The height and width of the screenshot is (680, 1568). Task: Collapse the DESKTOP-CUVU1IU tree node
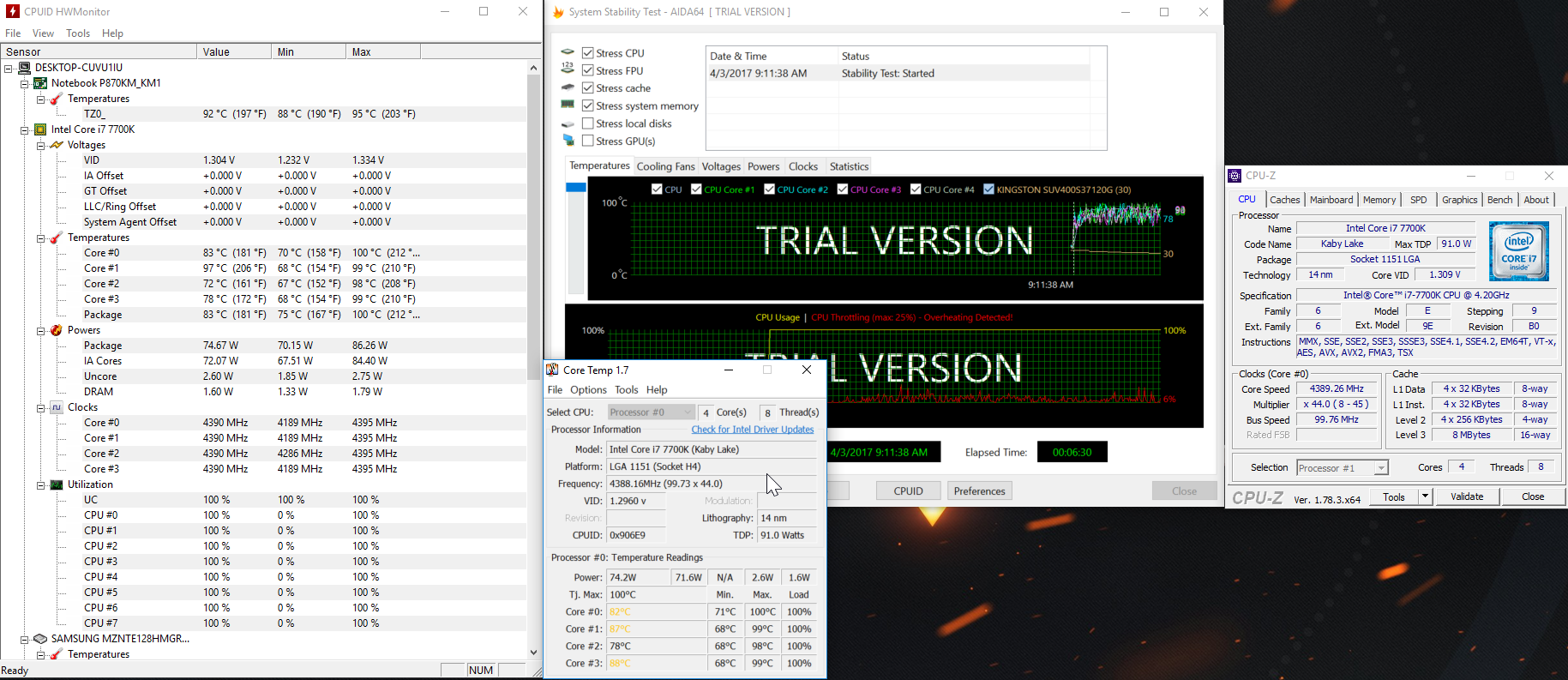(x=9, y=68)
